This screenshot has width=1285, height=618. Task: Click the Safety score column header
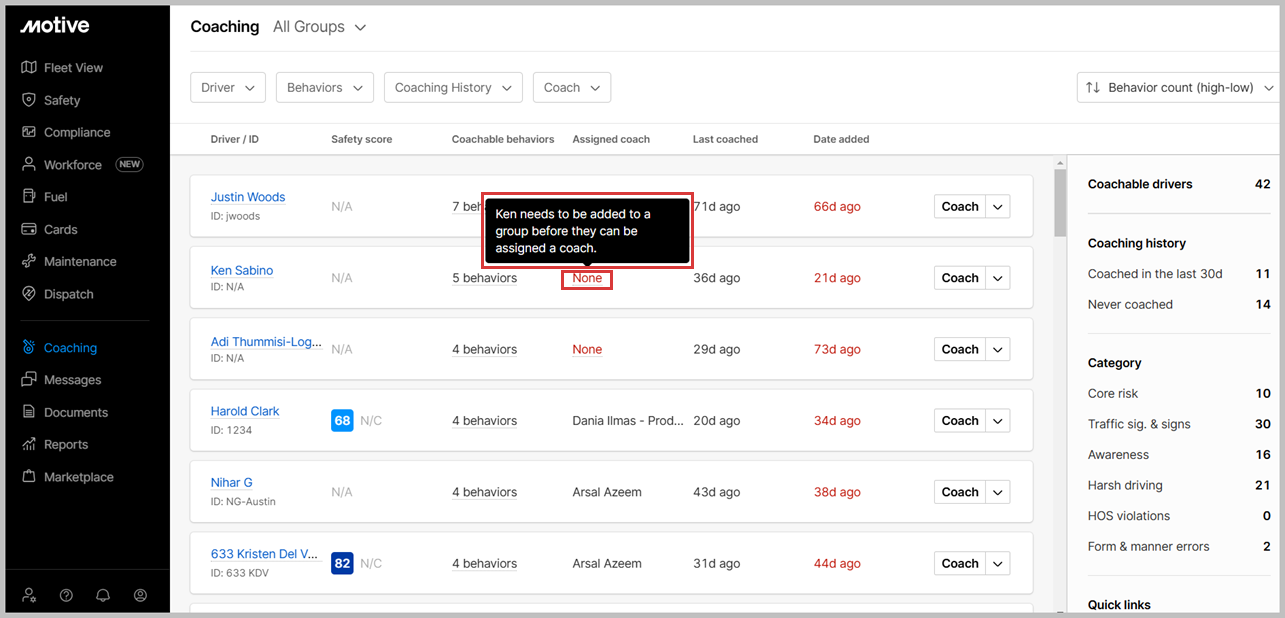click(x=362, y=139)
